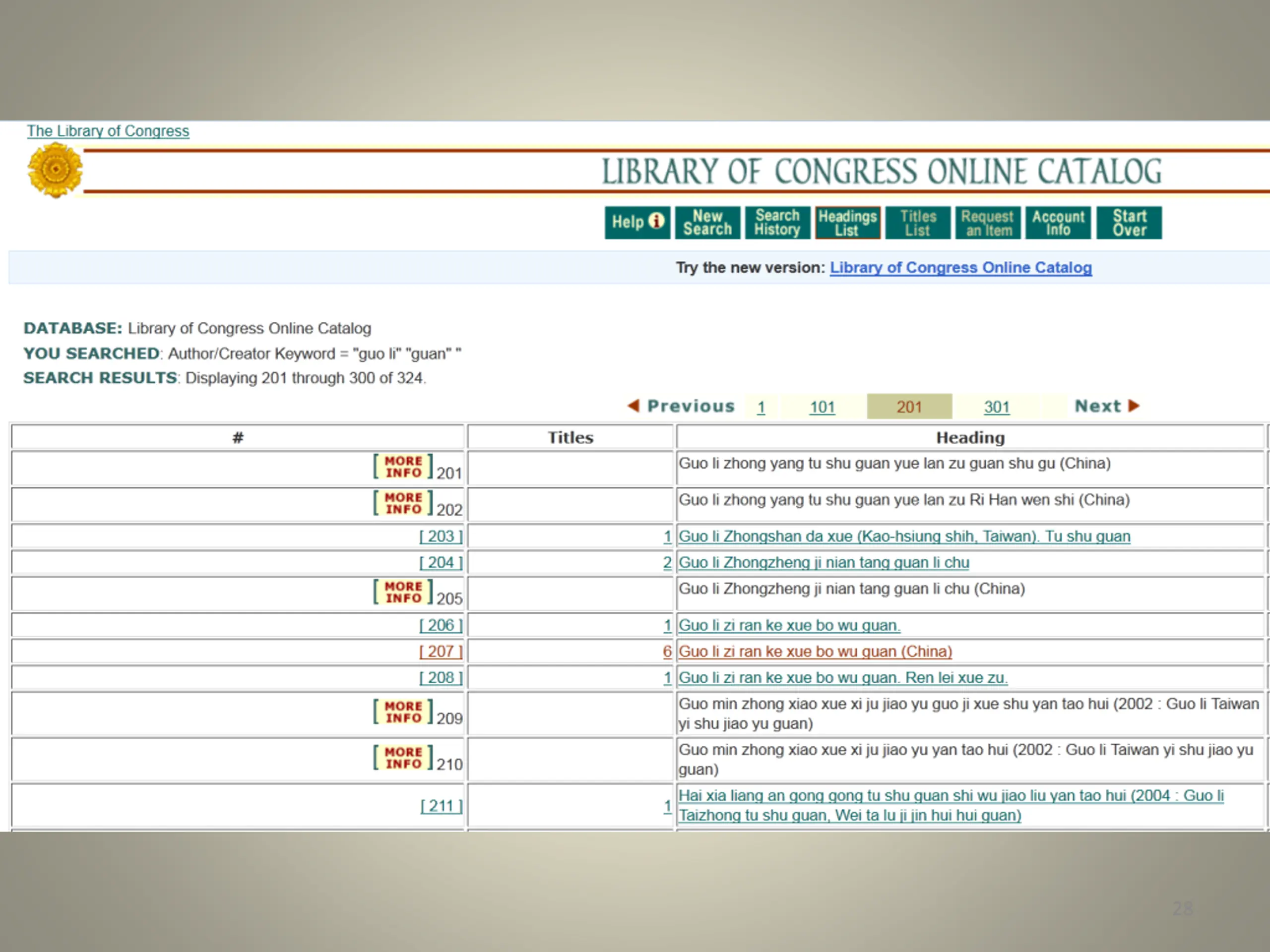Click More Info icon for row 210
Viewport: 1270px width, 952px height.
(403, 758)
